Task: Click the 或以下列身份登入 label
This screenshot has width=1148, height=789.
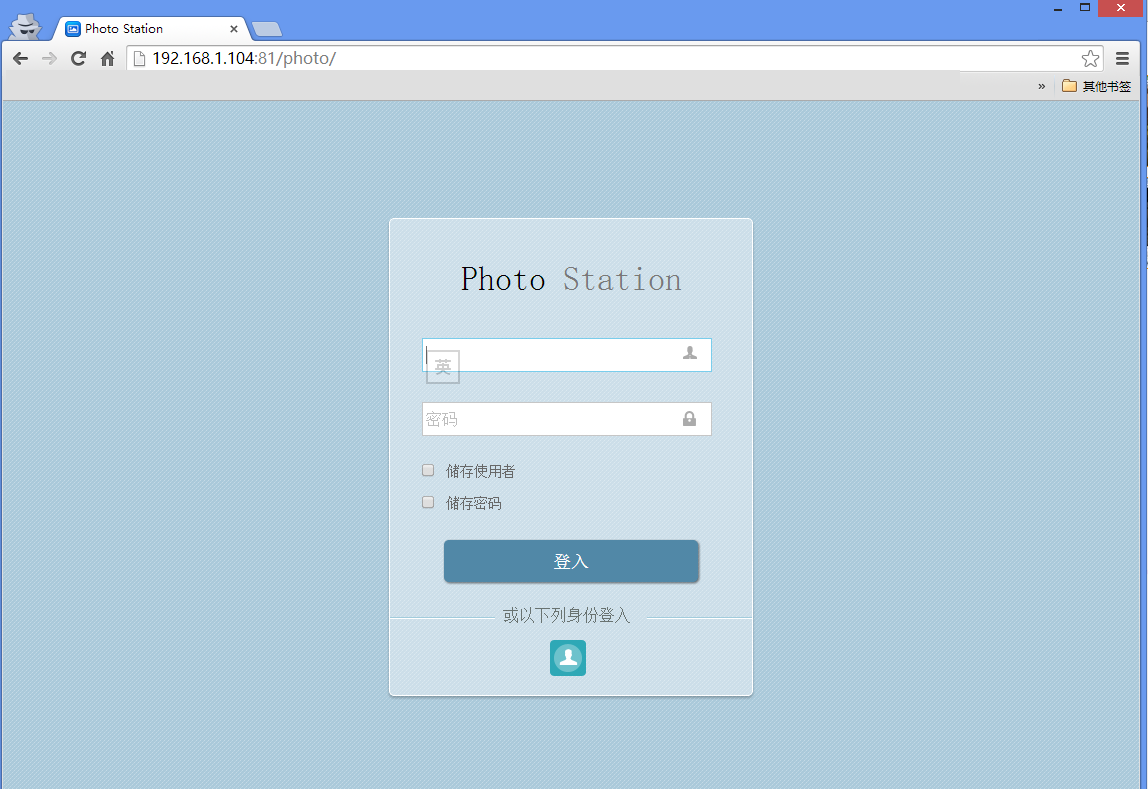Action: click(567, 616)
